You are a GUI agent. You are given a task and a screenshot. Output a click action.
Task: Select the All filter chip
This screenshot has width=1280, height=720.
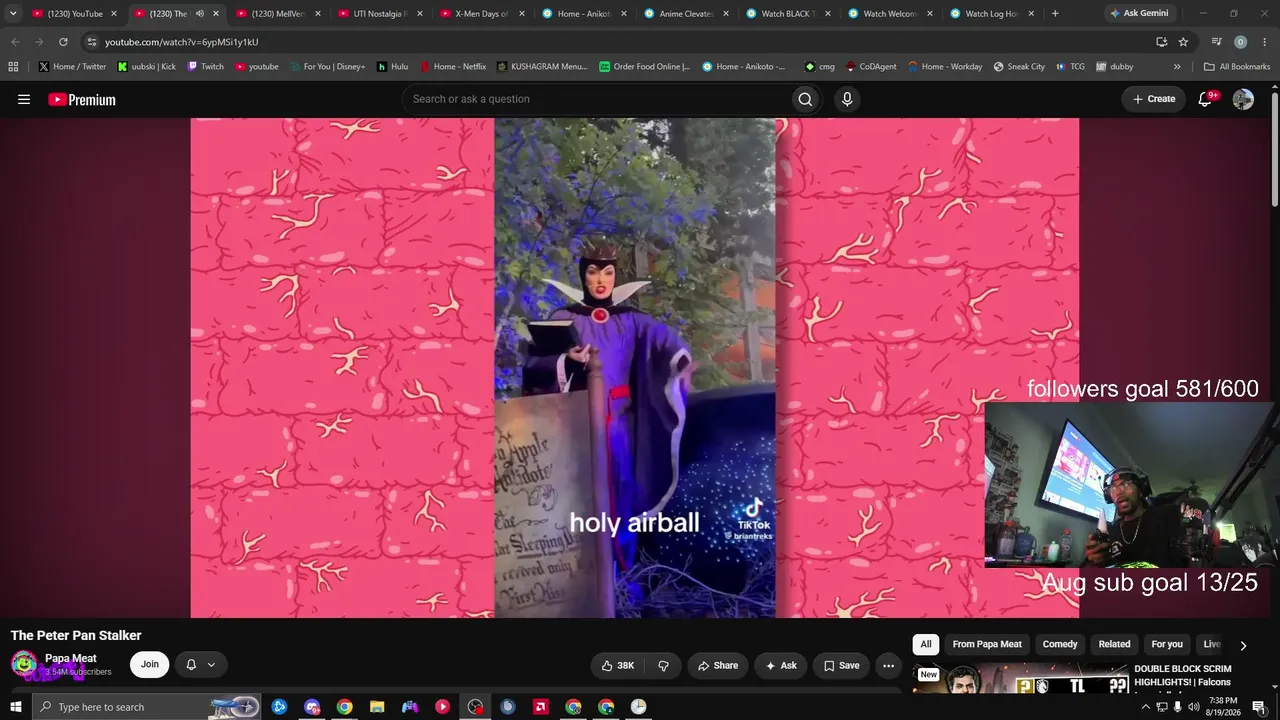coord(926,645)
